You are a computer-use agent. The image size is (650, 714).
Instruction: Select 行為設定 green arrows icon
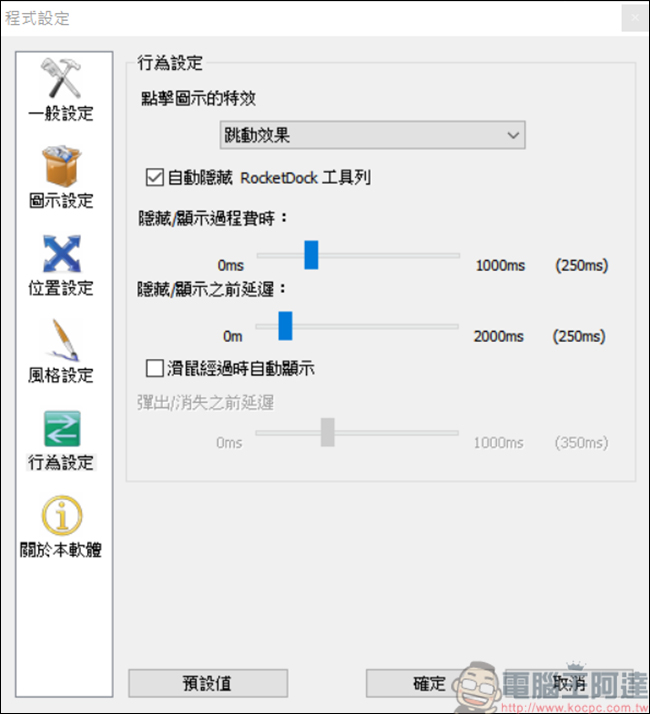pyautogui.click(x=62, y=428)
